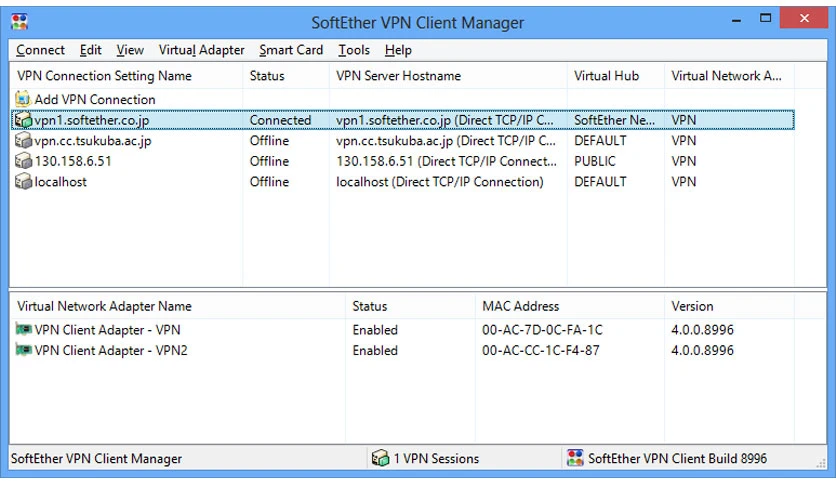836x484 pixels.
Task: Select Add VPN Connection entry
Action: click(95, 100)
